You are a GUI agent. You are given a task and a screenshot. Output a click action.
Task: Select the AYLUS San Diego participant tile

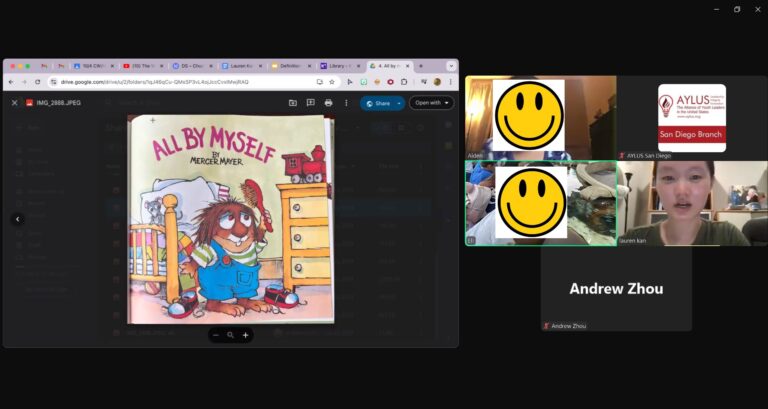pyautogui.click(x=692, y=118)
